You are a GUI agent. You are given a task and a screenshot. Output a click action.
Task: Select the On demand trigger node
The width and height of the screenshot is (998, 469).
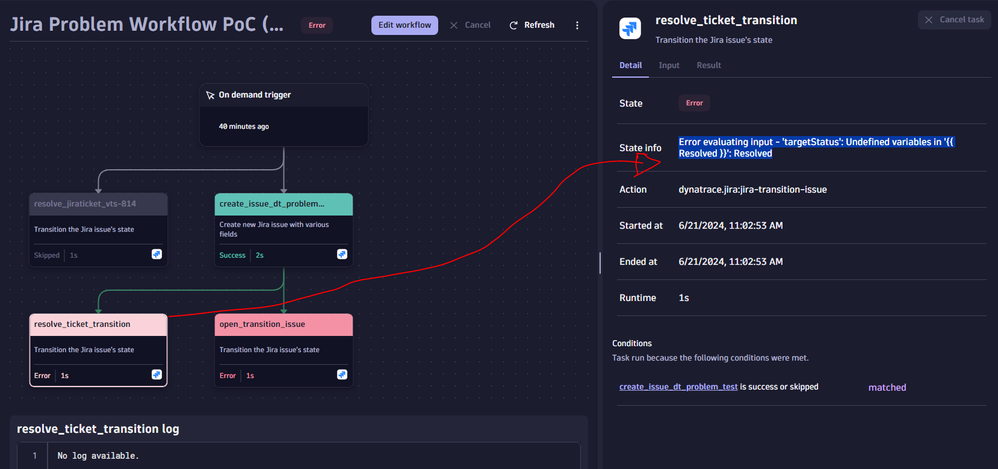(284, 113)
